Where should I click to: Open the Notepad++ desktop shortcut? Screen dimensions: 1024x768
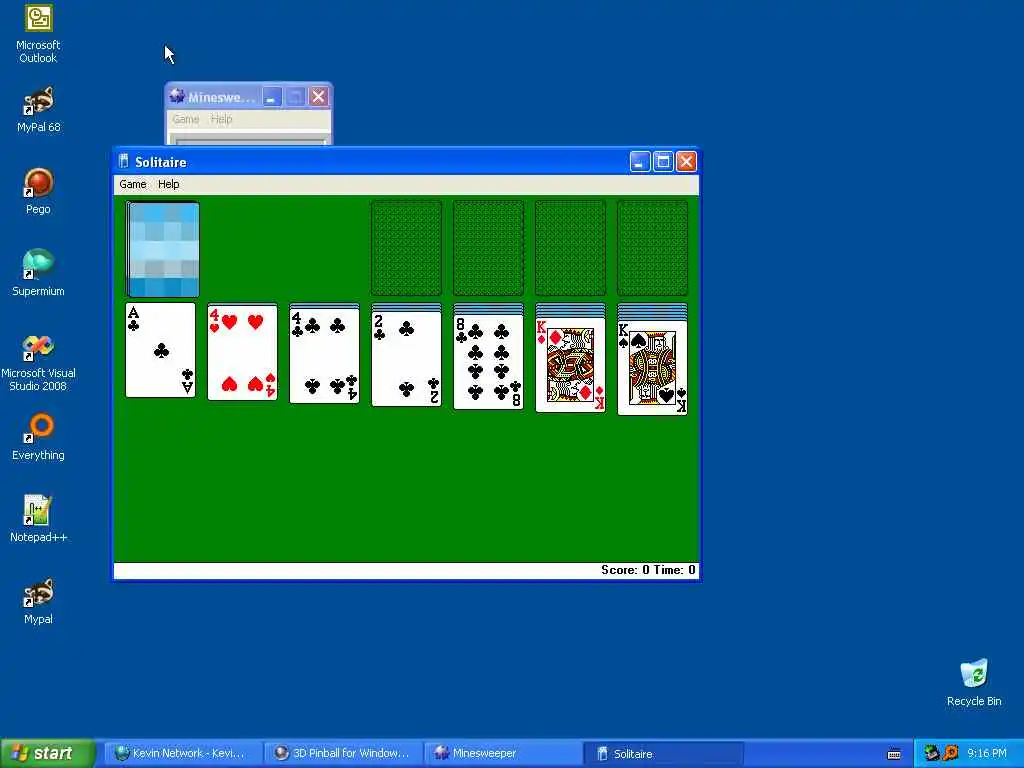38,519
